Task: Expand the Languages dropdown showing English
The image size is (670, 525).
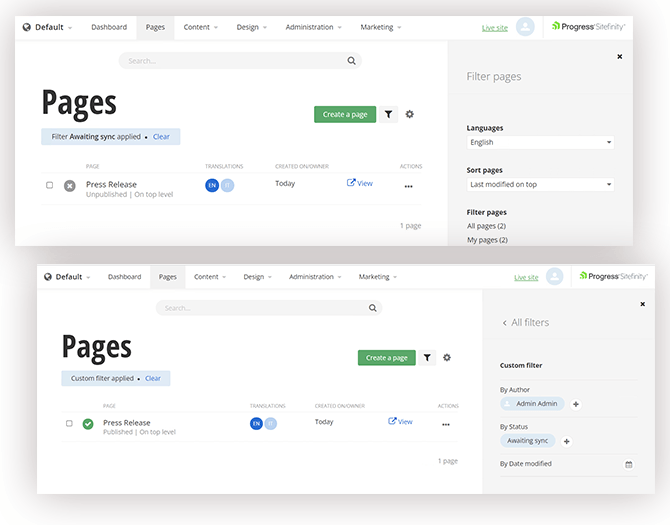Action: coord(540,143)
